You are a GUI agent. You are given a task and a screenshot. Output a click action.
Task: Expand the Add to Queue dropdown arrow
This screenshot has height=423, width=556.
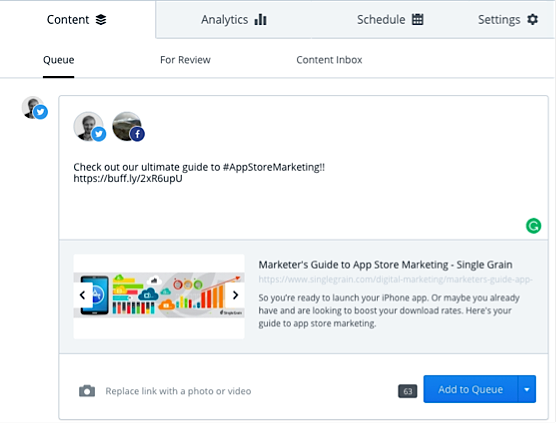(x=527, y=389)
